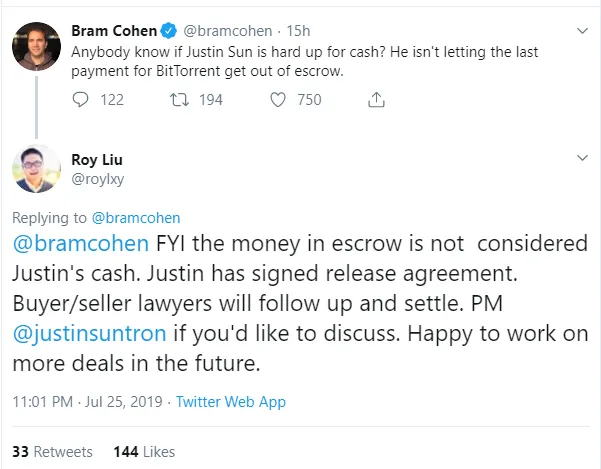Click @bramcohen in the Replying to line
The image size is (601, 469).
coord(135,217)
